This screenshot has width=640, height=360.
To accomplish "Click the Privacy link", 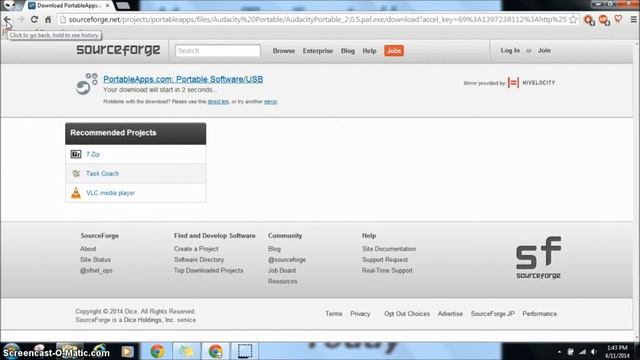I will pyautogui.click(x=360, y=313).
